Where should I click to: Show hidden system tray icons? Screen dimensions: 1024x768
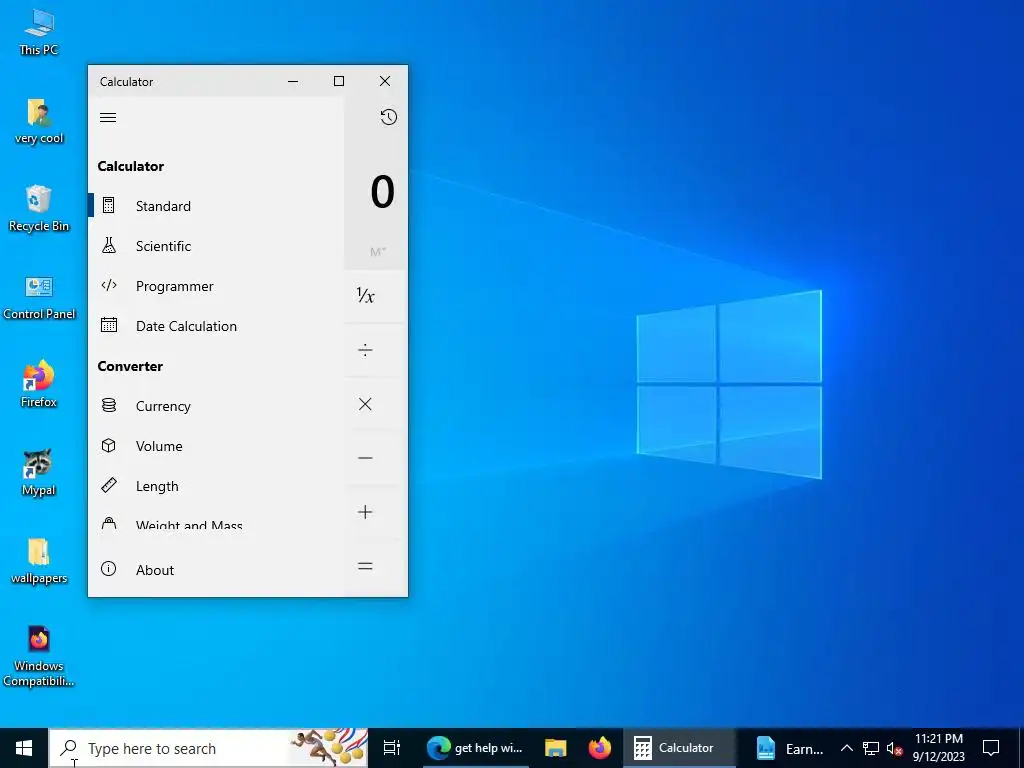pyautogui.click(x=846, y=748)
